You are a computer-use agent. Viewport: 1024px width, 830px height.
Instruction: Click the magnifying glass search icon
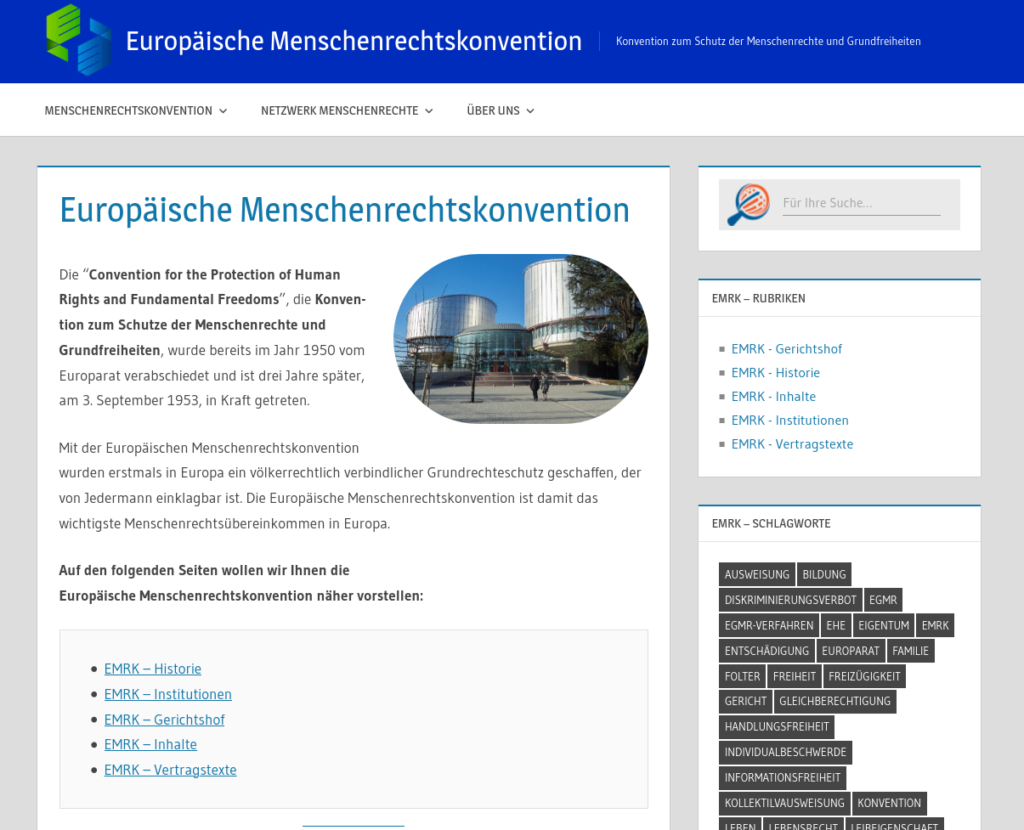(747, 205)
